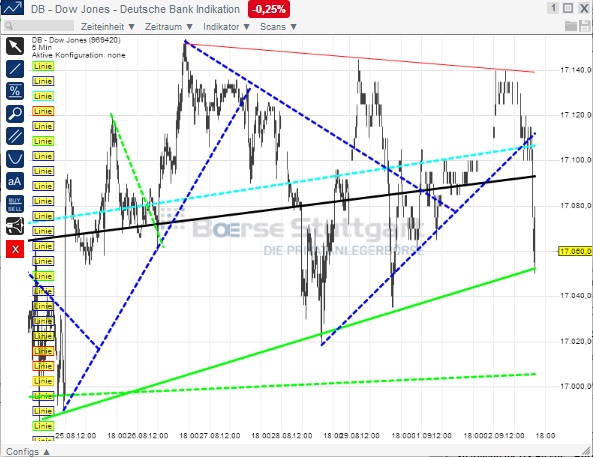Select the parallel channel lines tool
Viewport: 593px width, 457px height.
(x=15, y=136)
